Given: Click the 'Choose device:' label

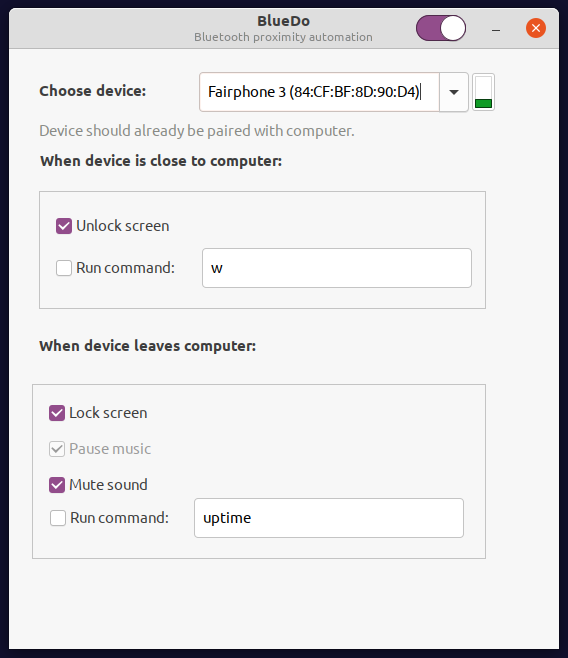Looking at the screenshot, I should click(93, 91).
